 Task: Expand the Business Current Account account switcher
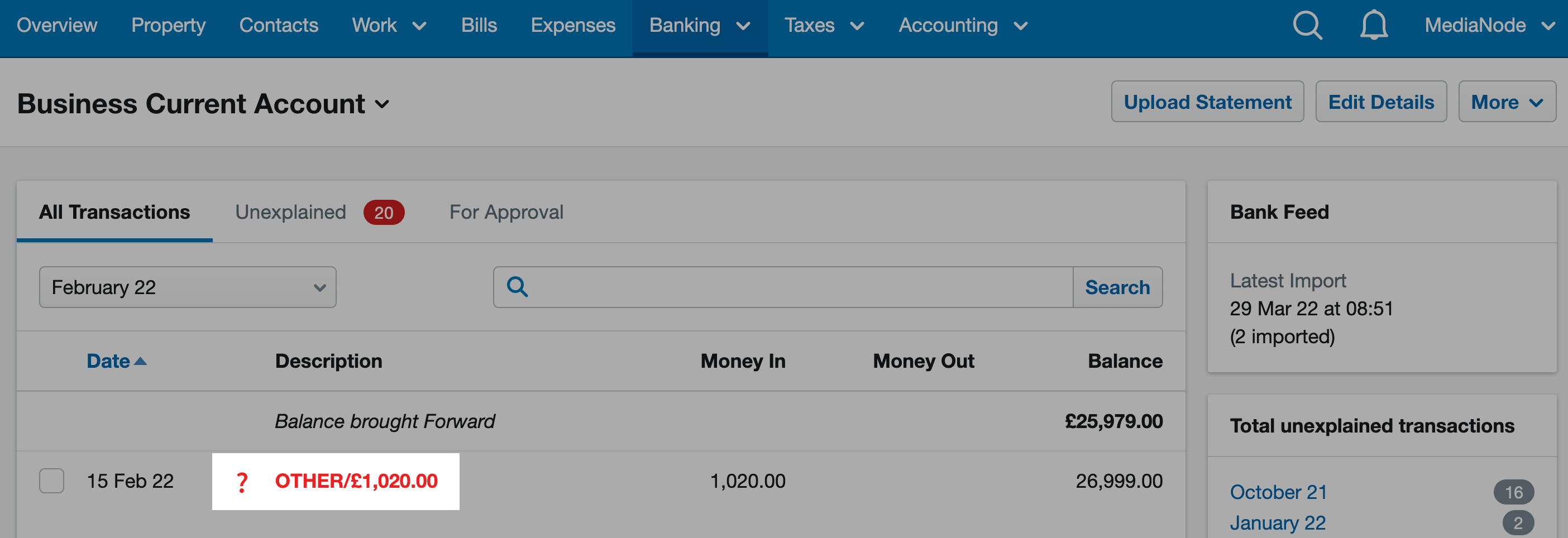pyautogui.click(x=383, y=105)
